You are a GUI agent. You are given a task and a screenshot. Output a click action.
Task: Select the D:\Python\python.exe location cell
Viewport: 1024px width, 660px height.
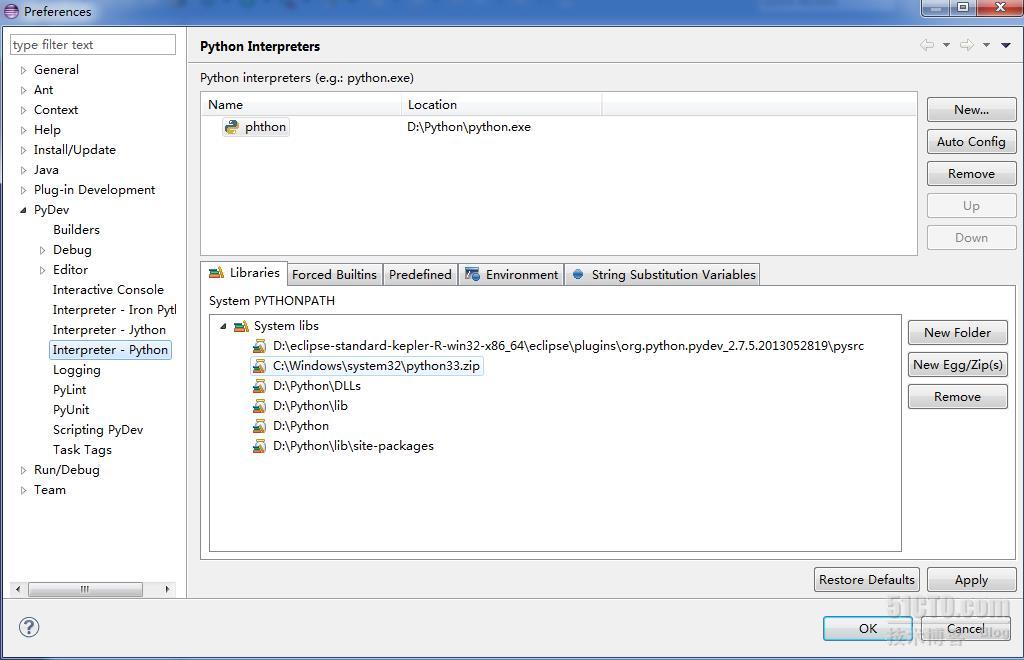[x=469, y=127]
